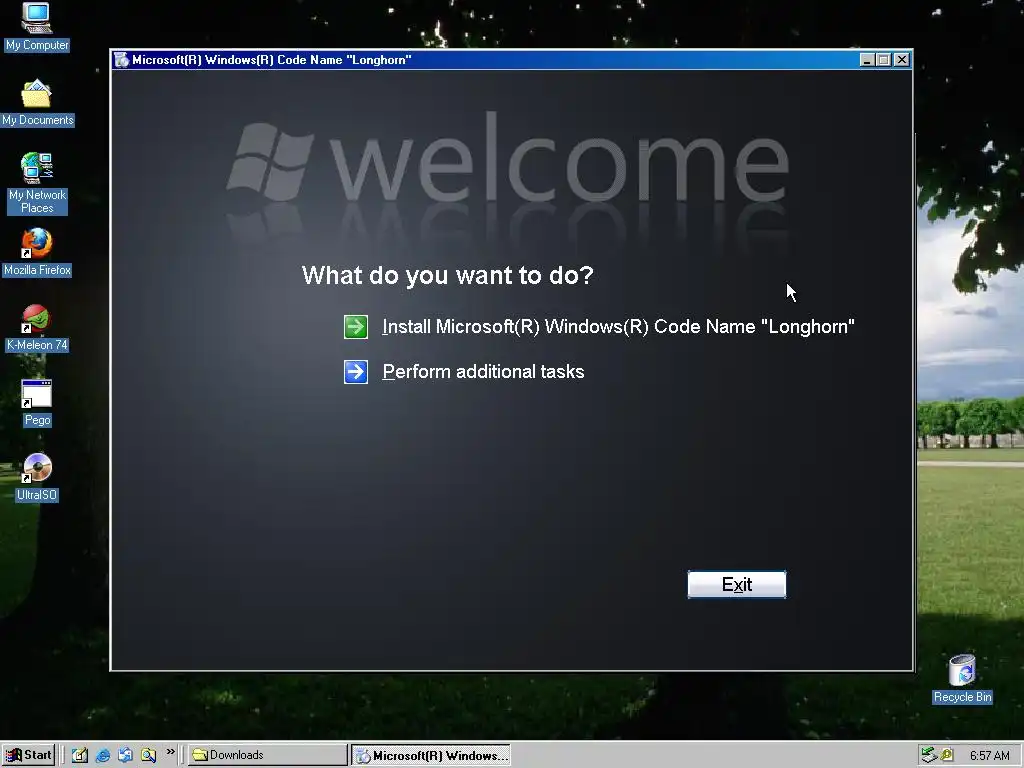Switch to the Downloads taskbar button
Viewport: 1024px width, 768px height.
(x=268, y=755)
